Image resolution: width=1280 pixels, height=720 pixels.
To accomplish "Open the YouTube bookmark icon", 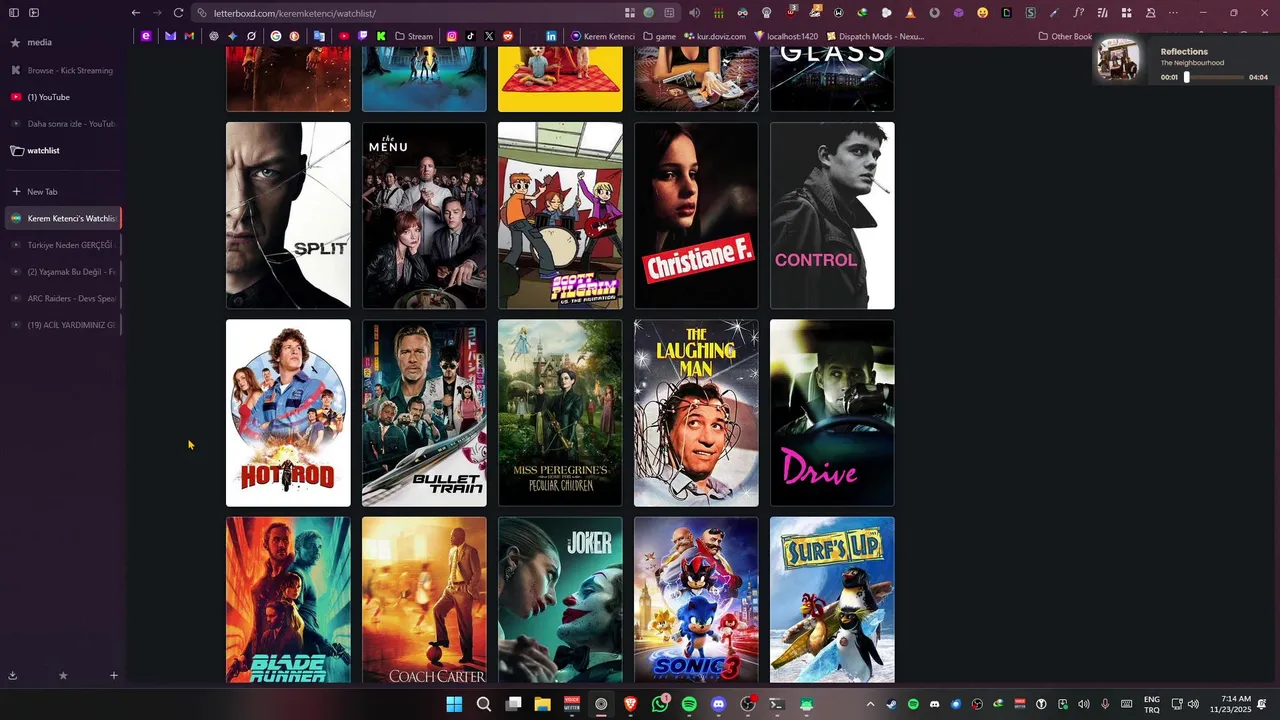I will [x=344, y=36].
